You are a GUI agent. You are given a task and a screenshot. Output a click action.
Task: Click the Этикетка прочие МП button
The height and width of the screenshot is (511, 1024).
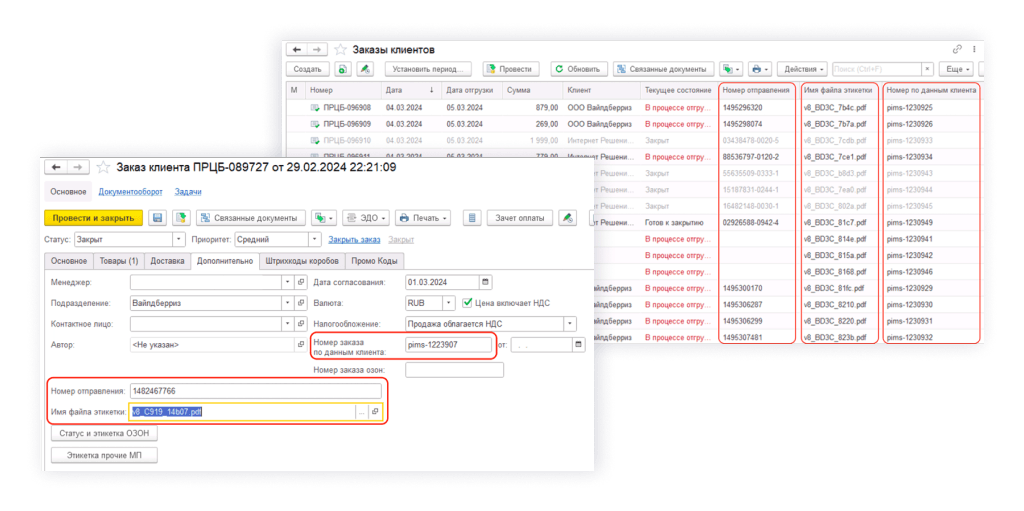104,455
